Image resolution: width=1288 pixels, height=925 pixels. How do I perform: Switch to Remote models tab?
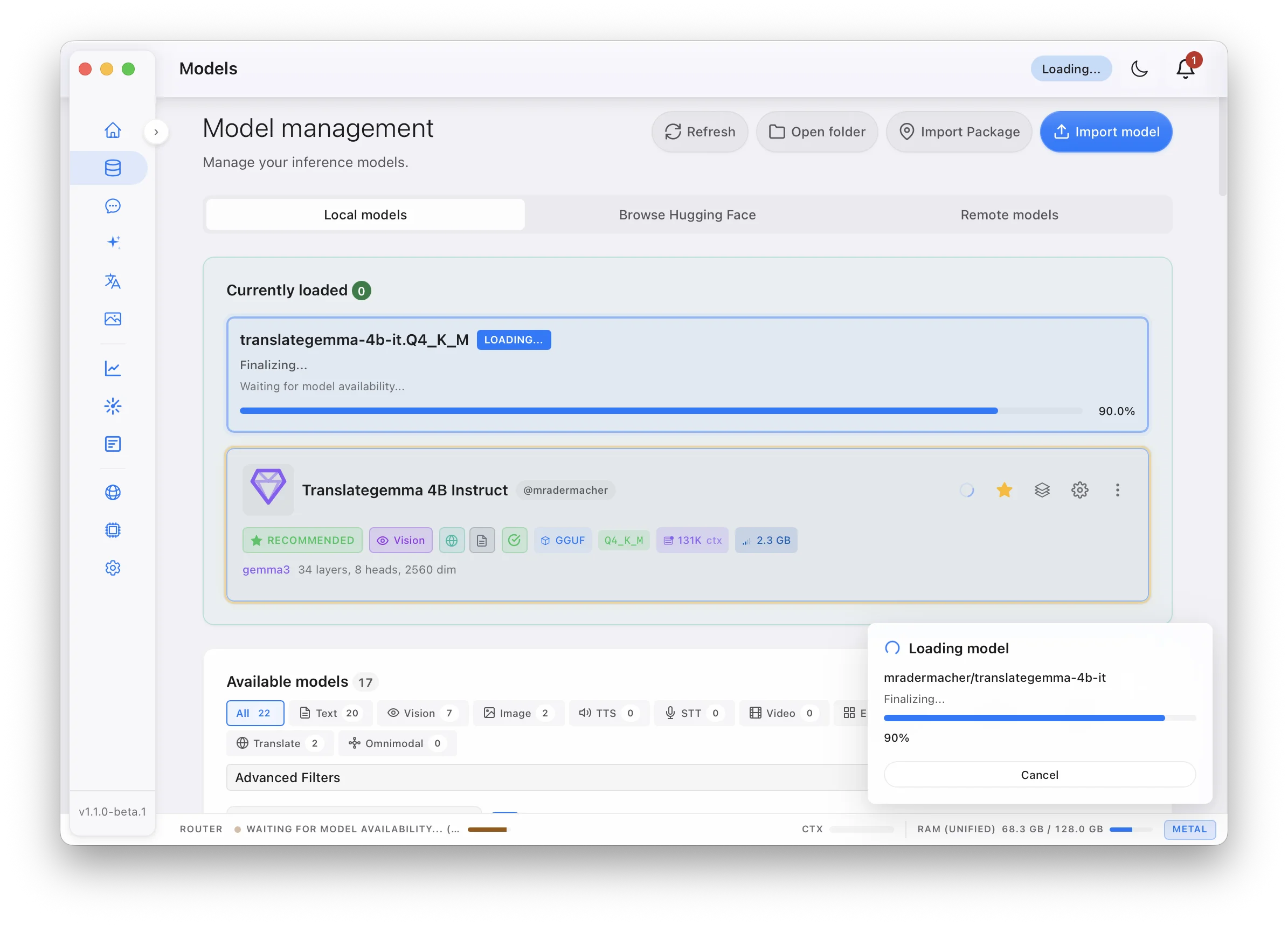1009,215
